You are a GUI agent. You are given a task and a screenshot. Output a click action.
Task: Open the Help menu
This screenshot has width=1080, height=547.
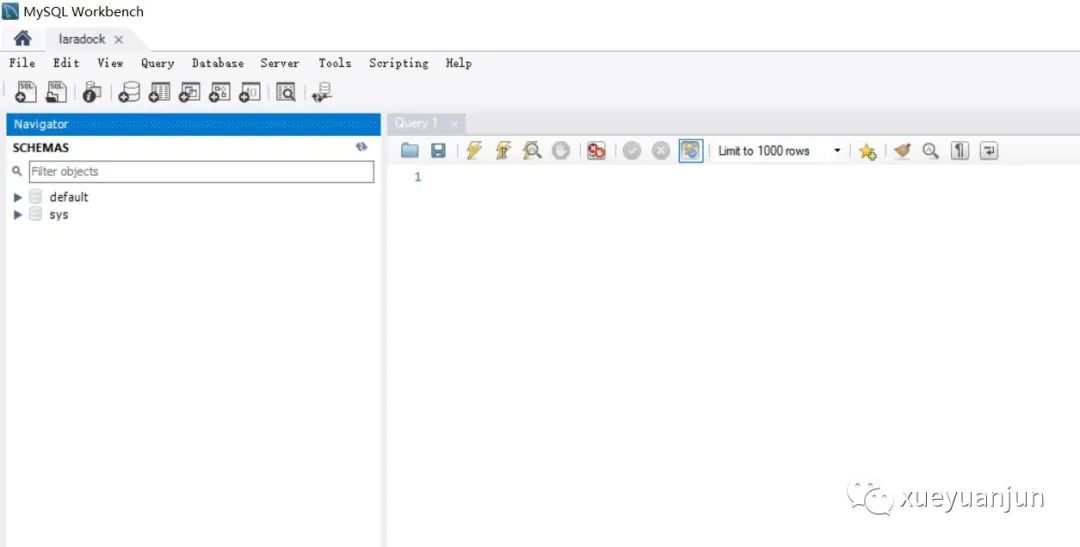[459, 63]
